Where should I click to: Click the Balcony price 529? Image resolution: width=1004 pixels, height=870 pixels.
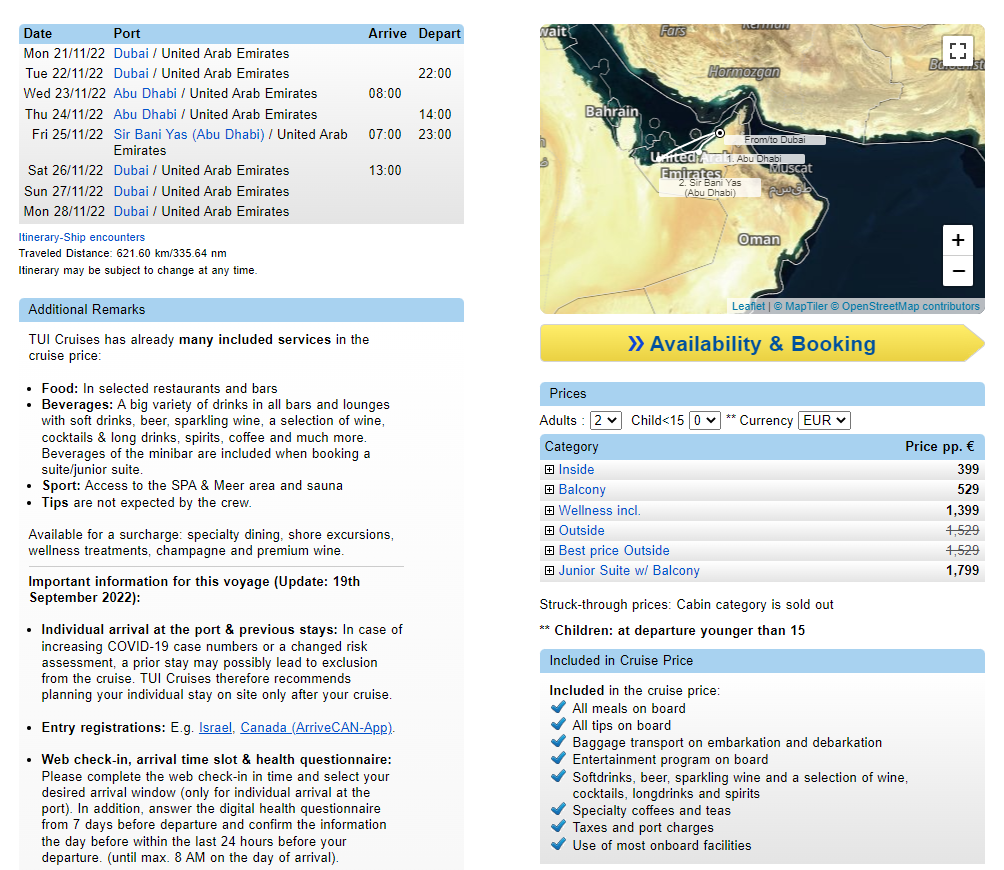tap(968, 489)
